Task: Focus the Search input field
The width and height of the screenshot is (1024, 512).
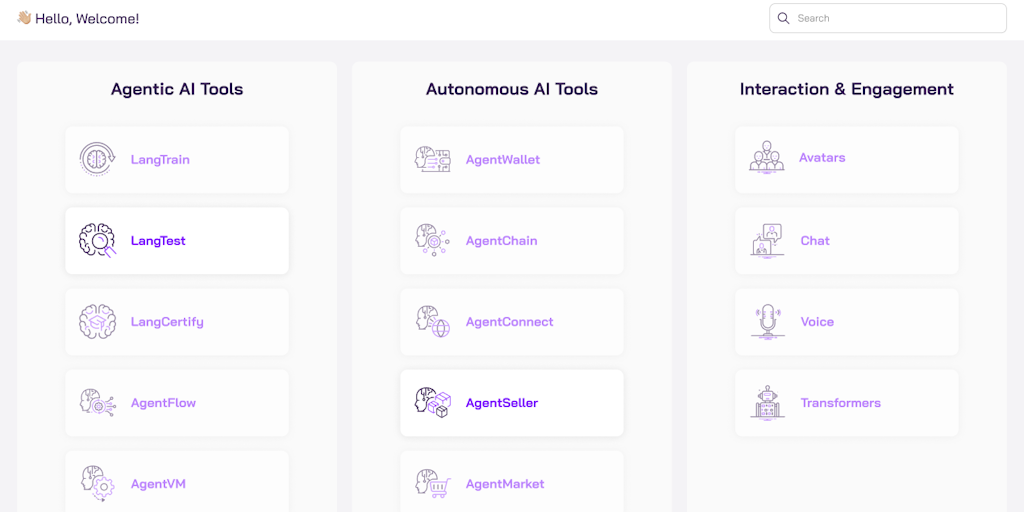Action: [x=895, y=18]
